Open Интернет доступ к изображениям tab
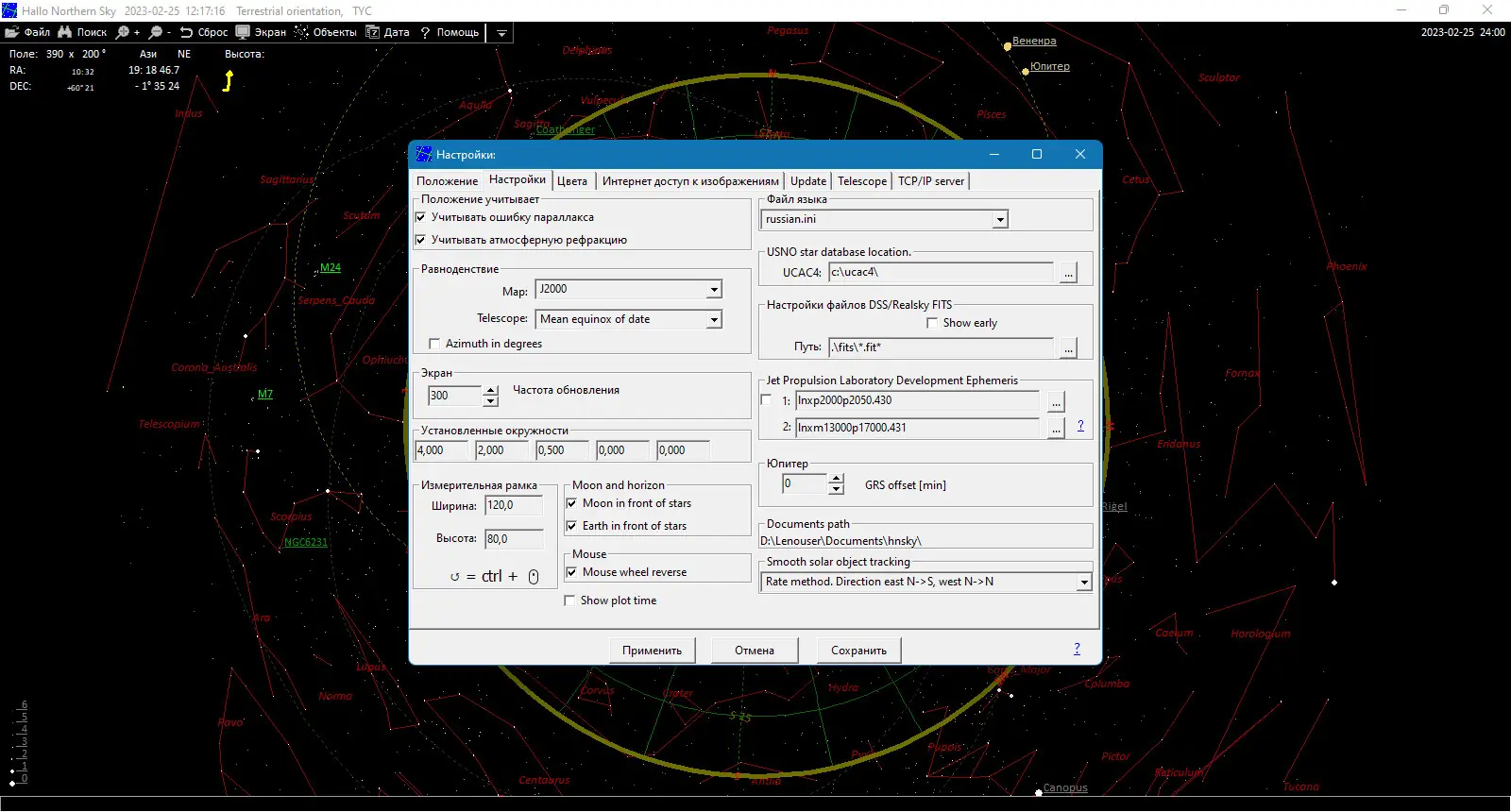This screenshot has width=1511, height=812. click(690, 181)
